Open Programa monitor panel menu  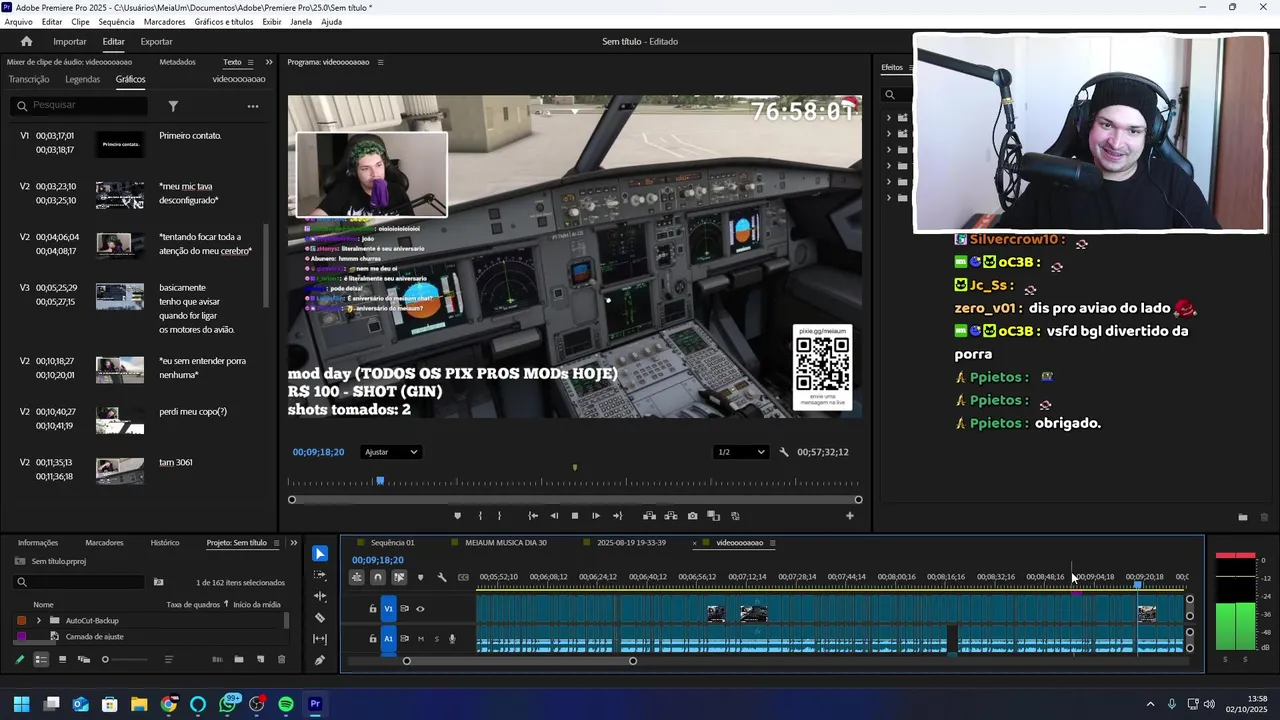point(380,62)
